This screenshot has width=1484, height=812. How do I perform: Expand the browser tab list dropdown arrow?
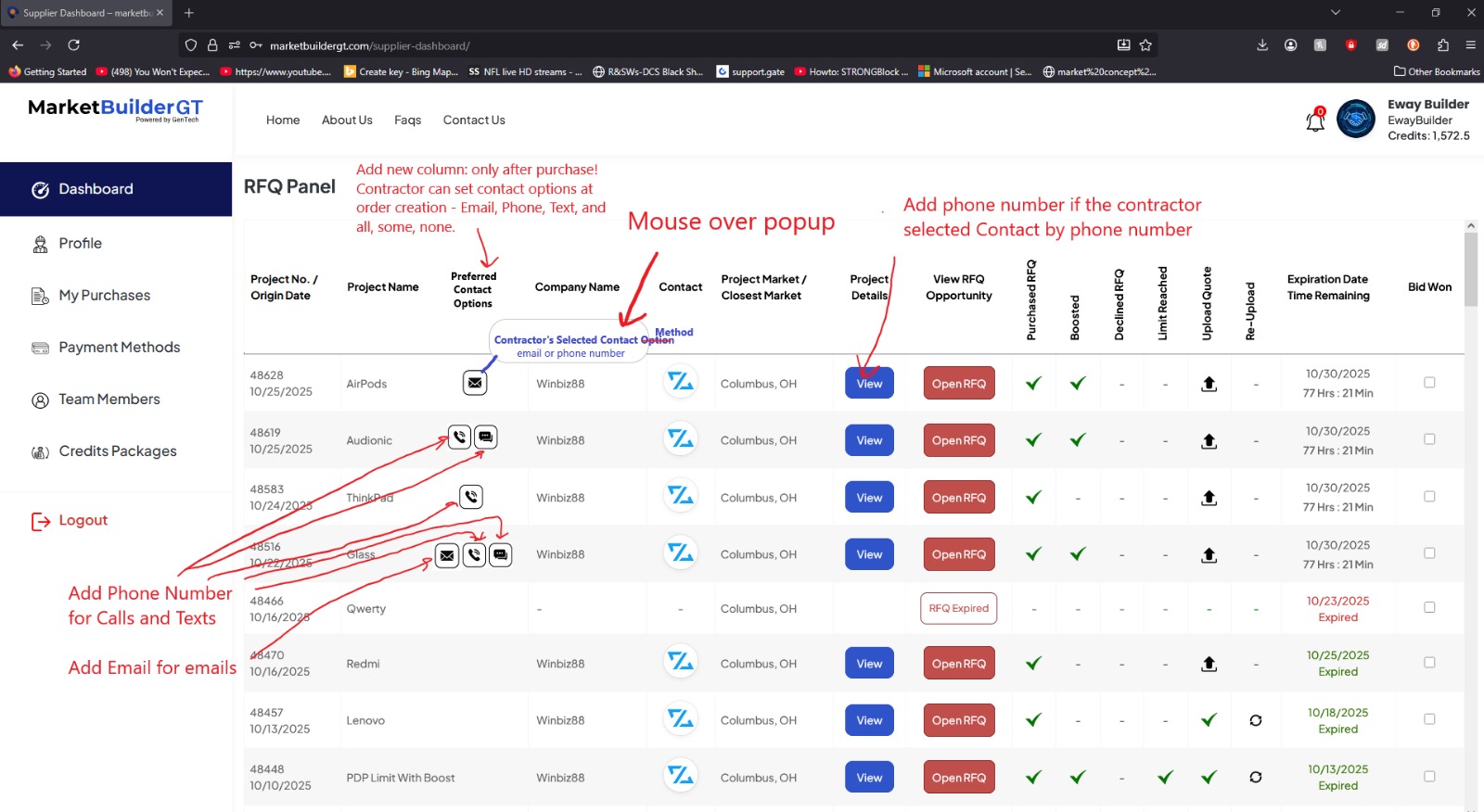click(1335, 13)
